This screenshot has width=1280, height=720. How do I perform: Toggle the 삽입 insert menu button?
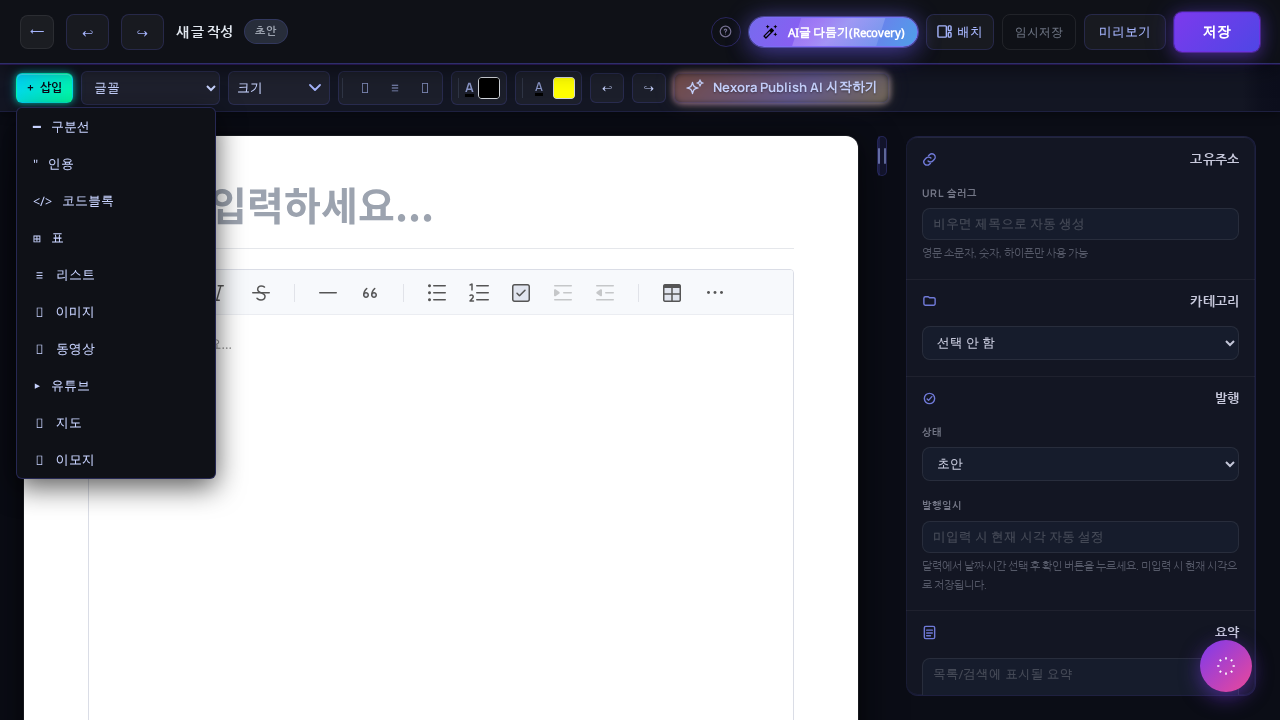(x=44, y=88)
